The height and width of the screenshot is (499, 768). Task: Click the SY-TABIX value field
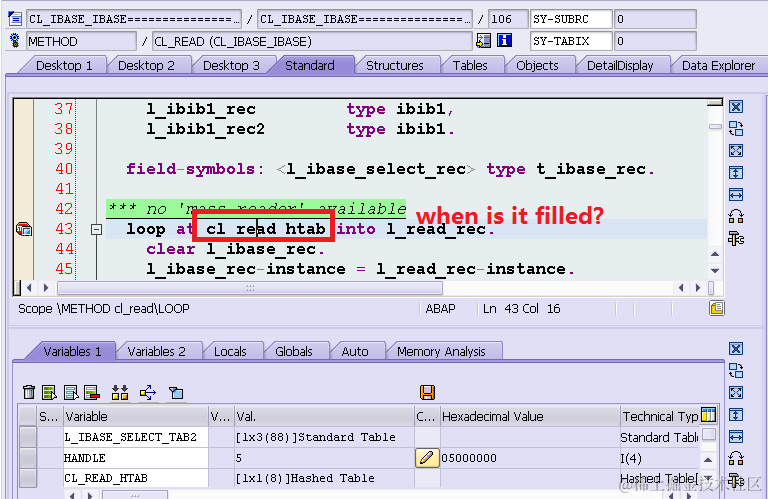click(x=655, y=41)
